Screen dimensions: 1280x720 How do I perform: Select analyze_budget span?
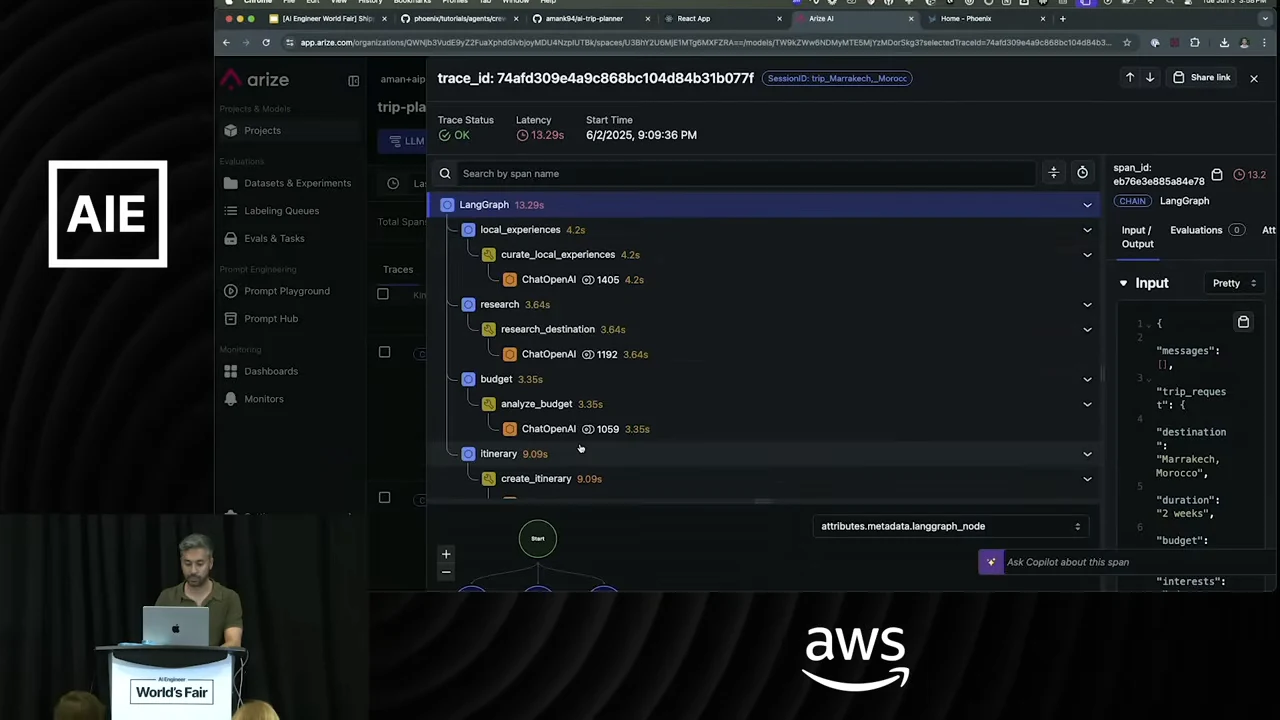[765, 404]
